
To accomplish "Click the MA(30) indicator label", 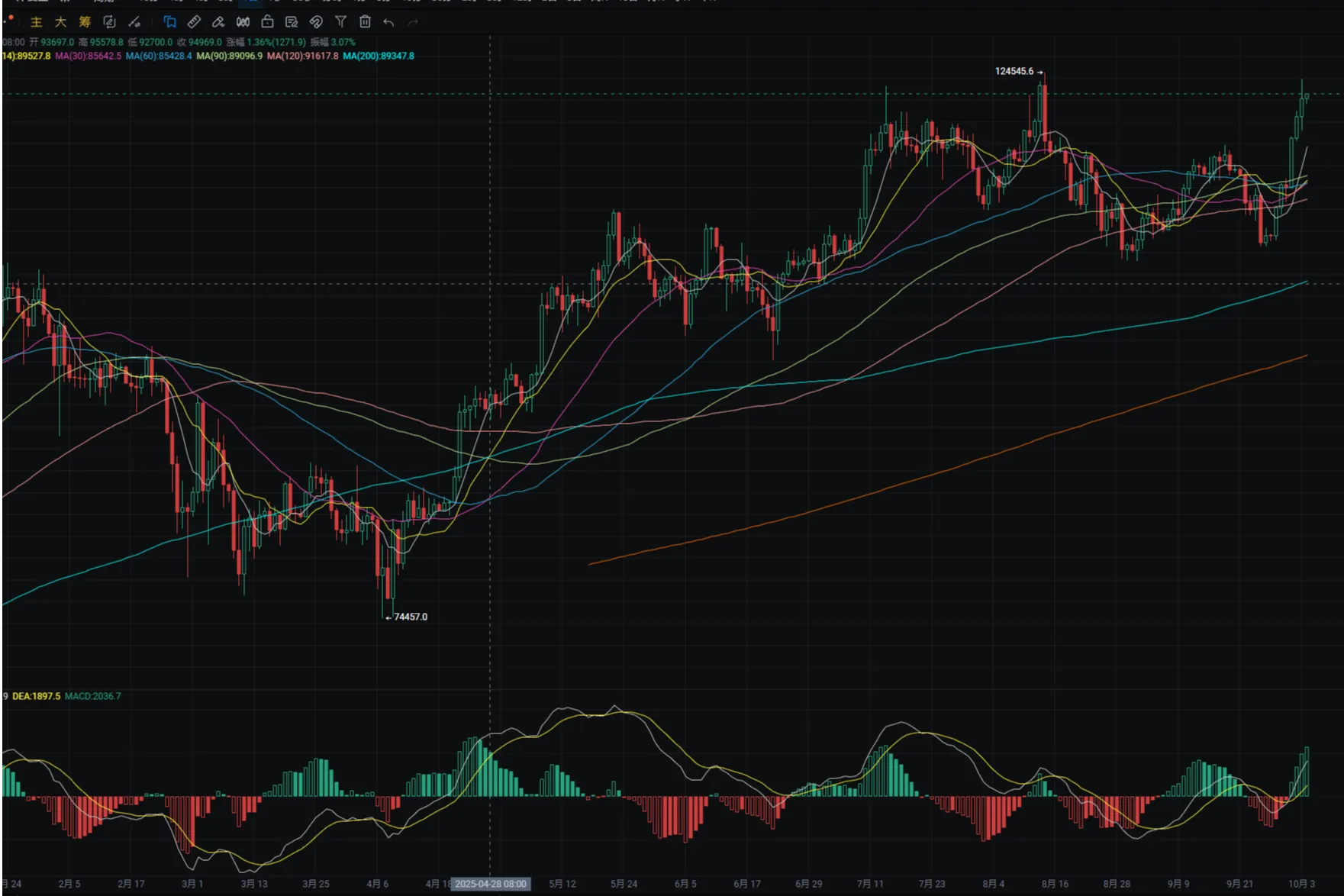I will coord(88,56).
